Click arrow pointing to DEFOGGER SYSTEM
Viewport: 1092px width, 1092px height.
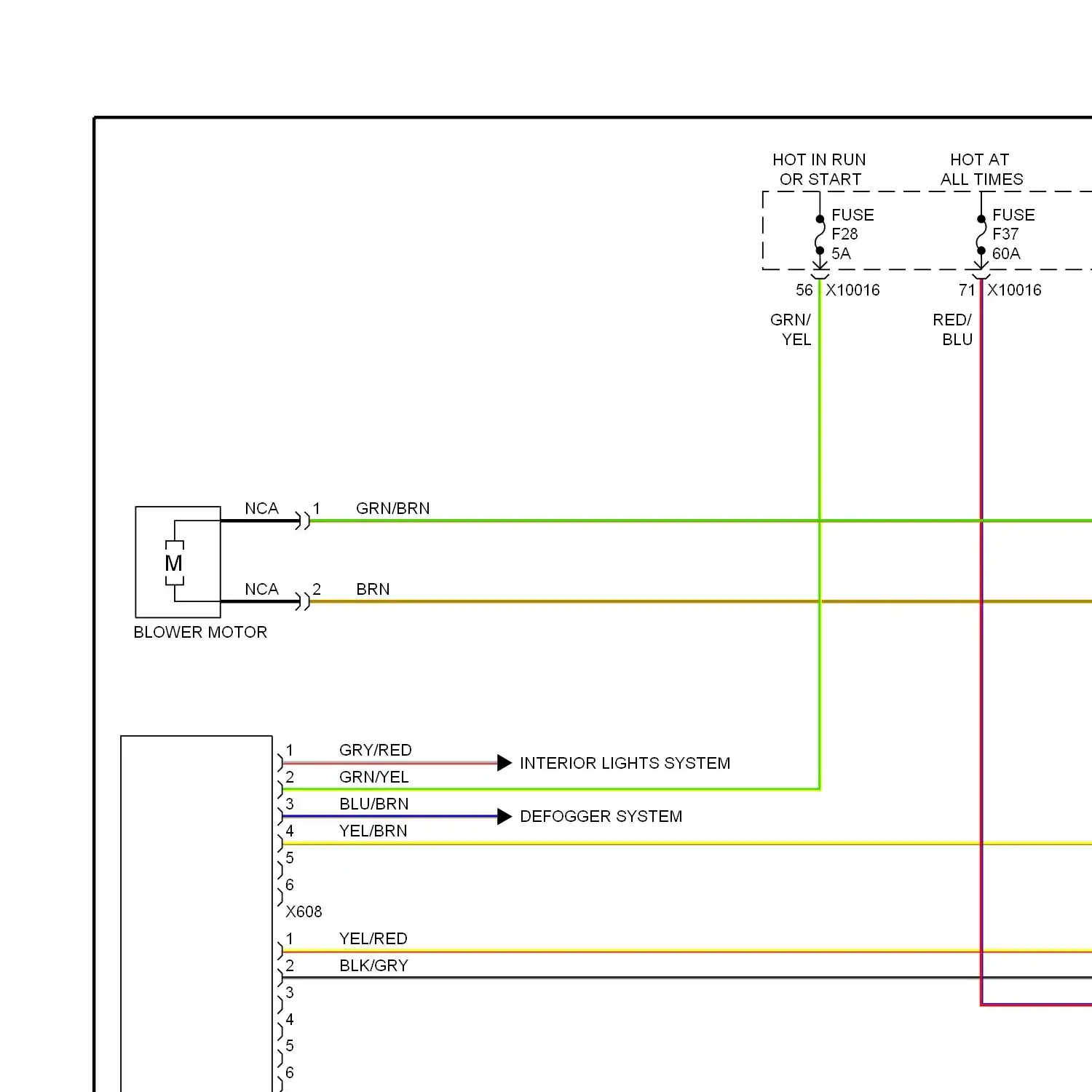505,817
